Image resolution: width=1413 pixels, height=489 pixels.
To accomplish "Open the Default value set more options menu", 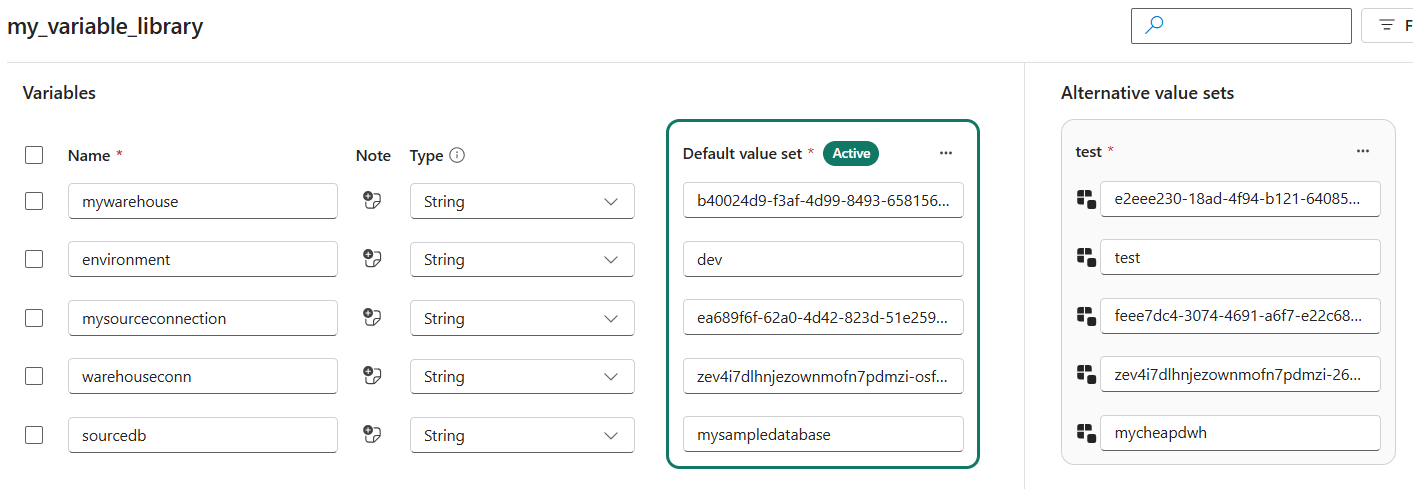I will pos(946,153).
